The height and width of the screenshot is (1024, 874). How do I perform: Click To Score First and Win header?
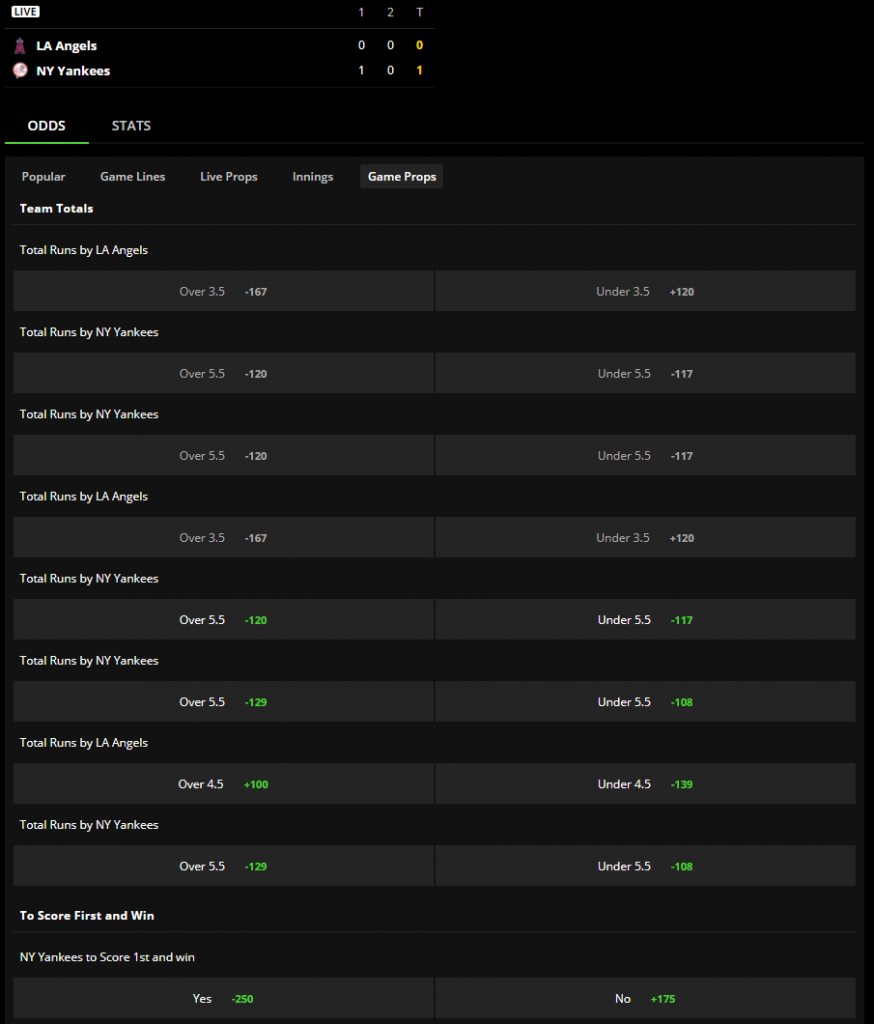tap(87, 916)
